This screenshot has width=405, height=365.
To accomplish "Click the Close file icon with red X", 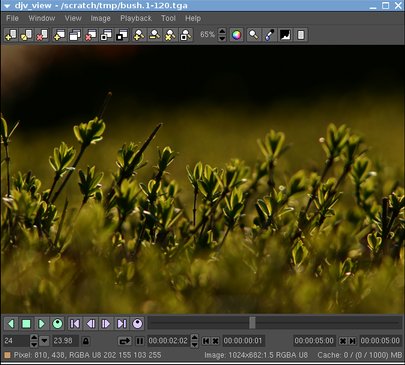I will [42, 35].
